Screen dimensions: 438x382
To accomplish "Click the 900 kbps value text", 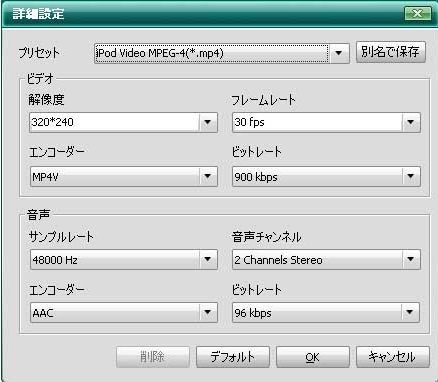I will pyautogui.click(x=256, y=177).
